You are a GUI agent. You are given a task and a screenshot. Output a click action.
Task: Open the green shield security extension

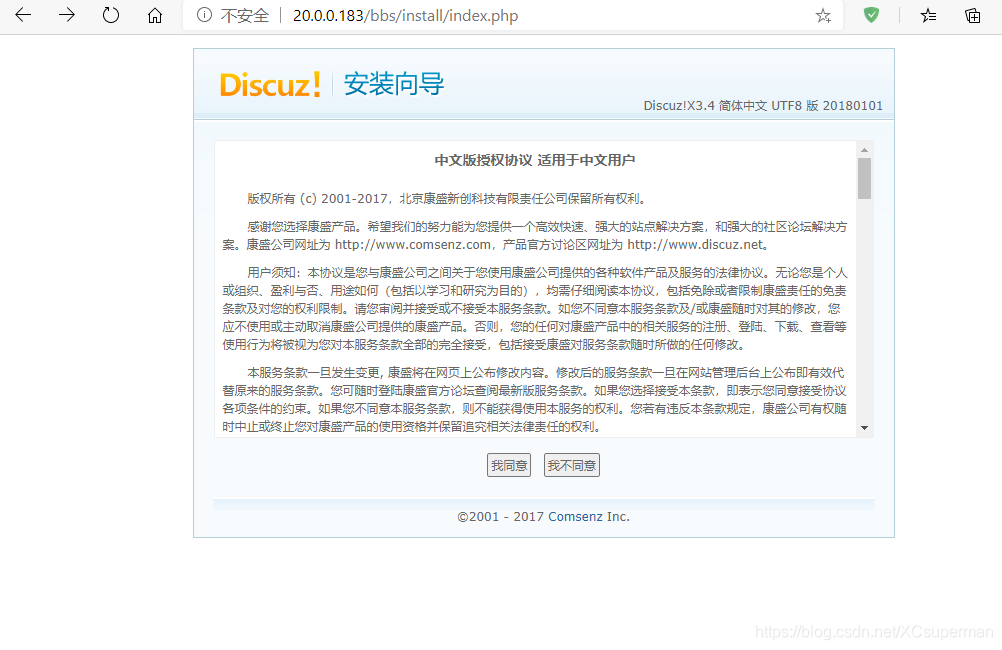871,15
